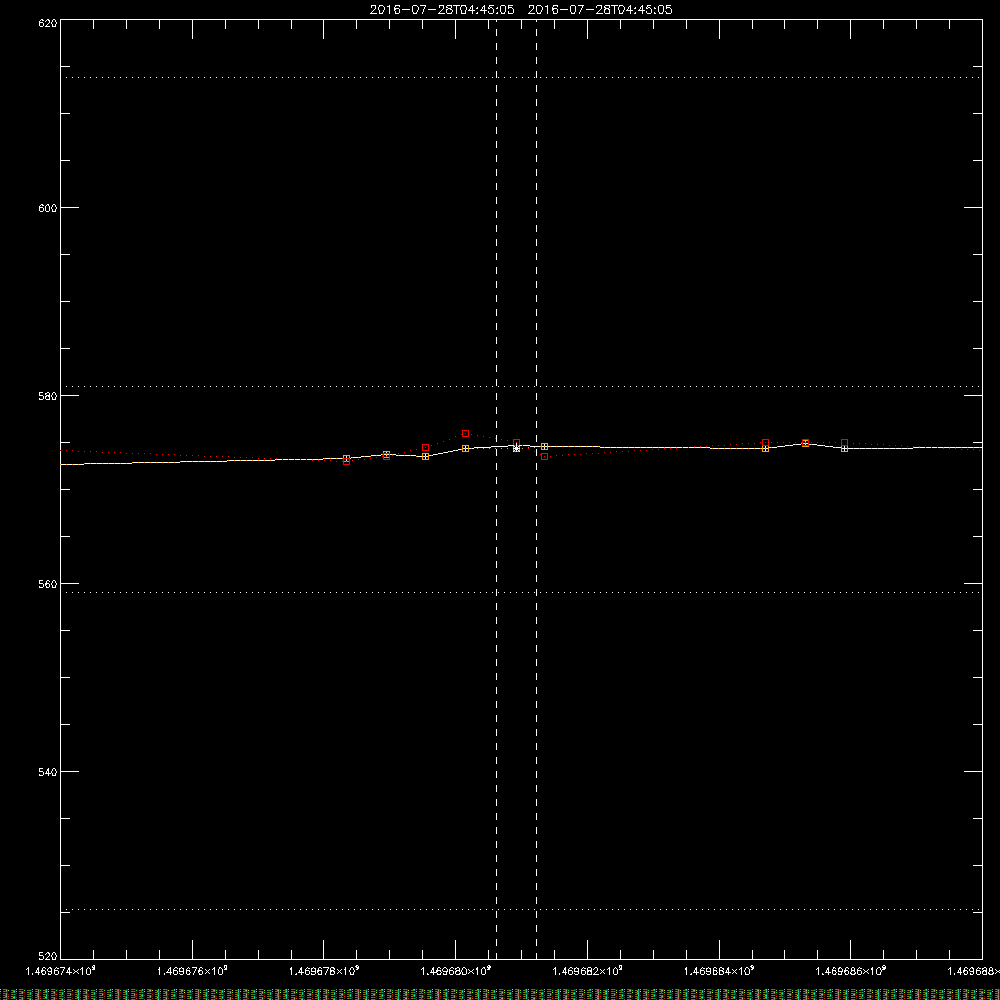Click the second timestamp in the plot title
Image resolution: width=1000 pixels, height=1000 pixels.
[600, 10]
